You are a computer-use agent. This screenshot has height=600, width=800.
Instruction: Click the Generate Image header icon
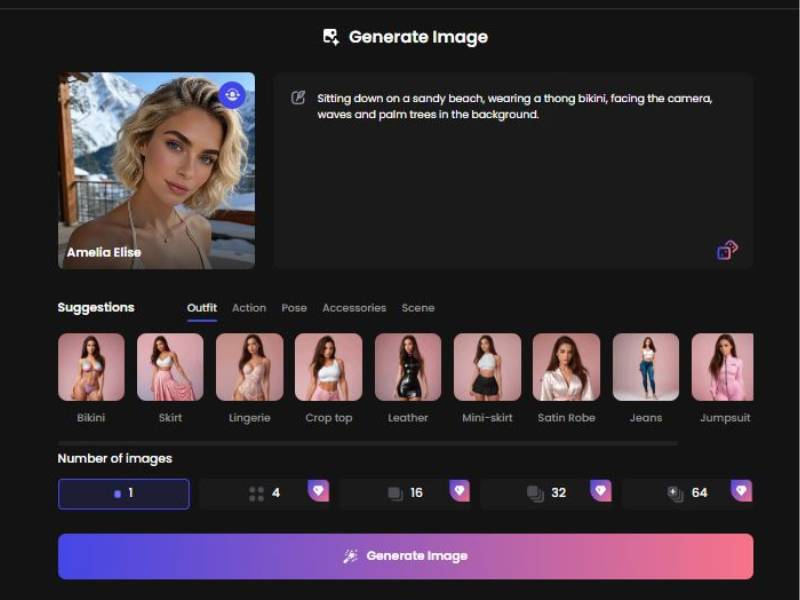pyautogui.click(x=331, y=37)
